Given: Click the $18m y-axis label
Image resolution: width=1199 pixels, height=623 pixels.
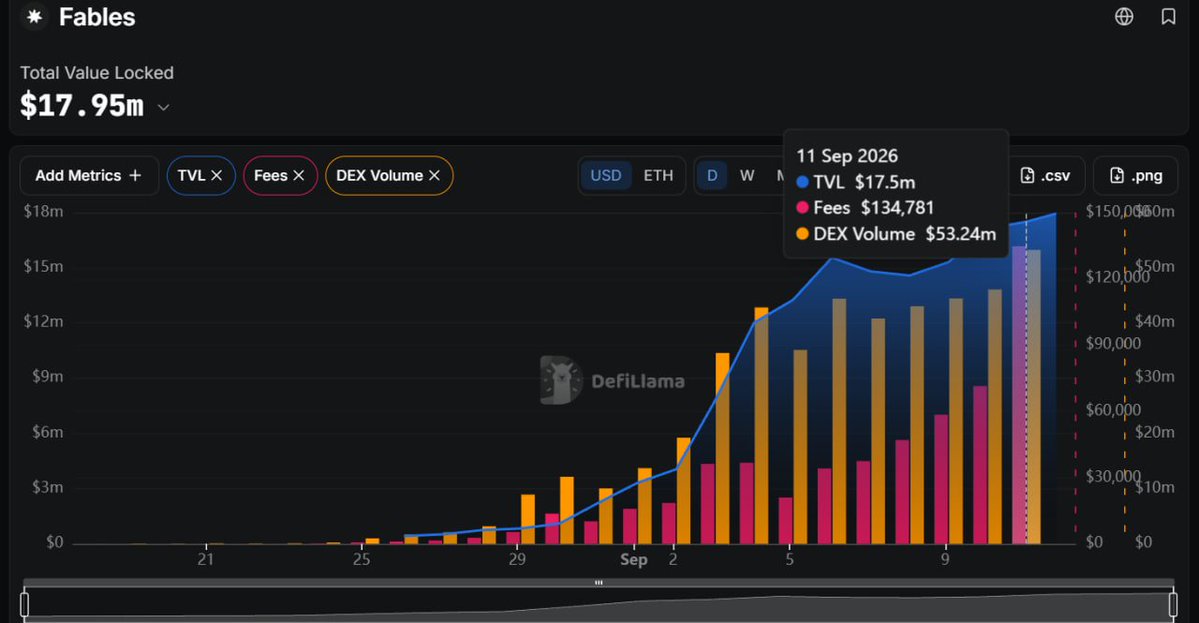Looking at the screenshot, I should point(44,211).
